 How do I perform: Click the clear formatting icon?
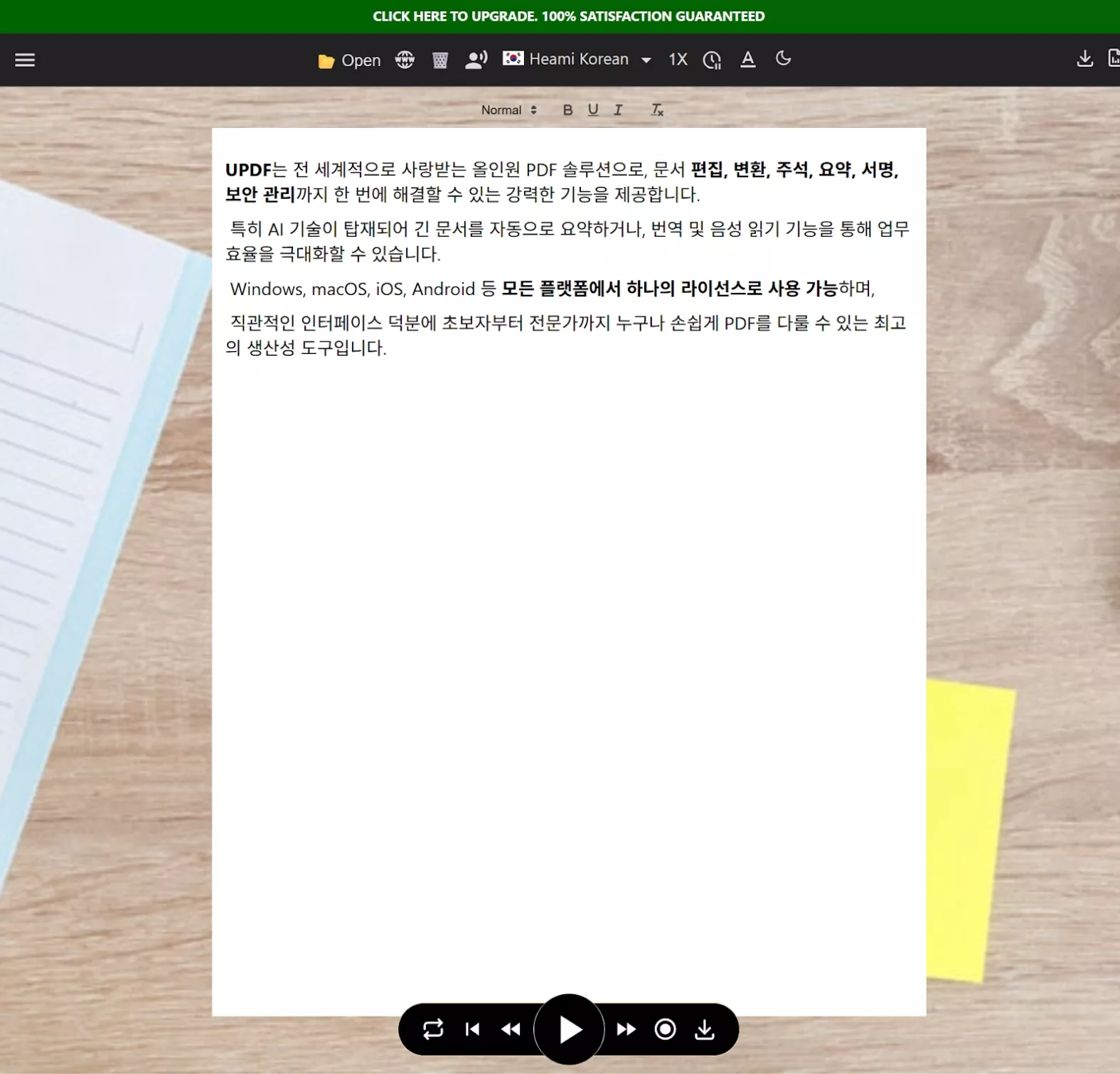tap(657, 110)
